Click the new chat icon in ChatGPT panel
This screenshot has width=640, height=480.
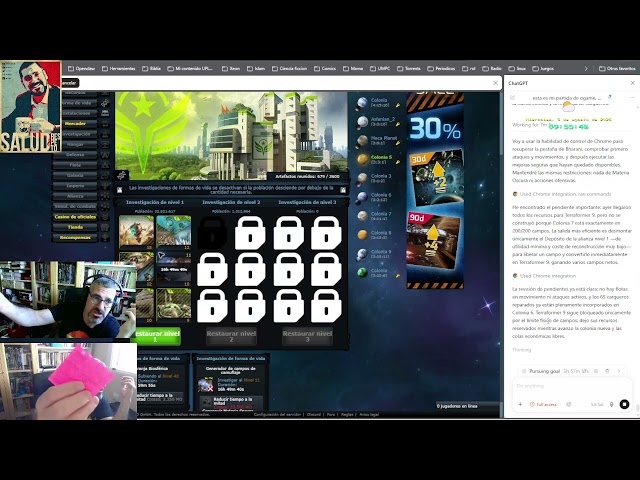point(513,98)
